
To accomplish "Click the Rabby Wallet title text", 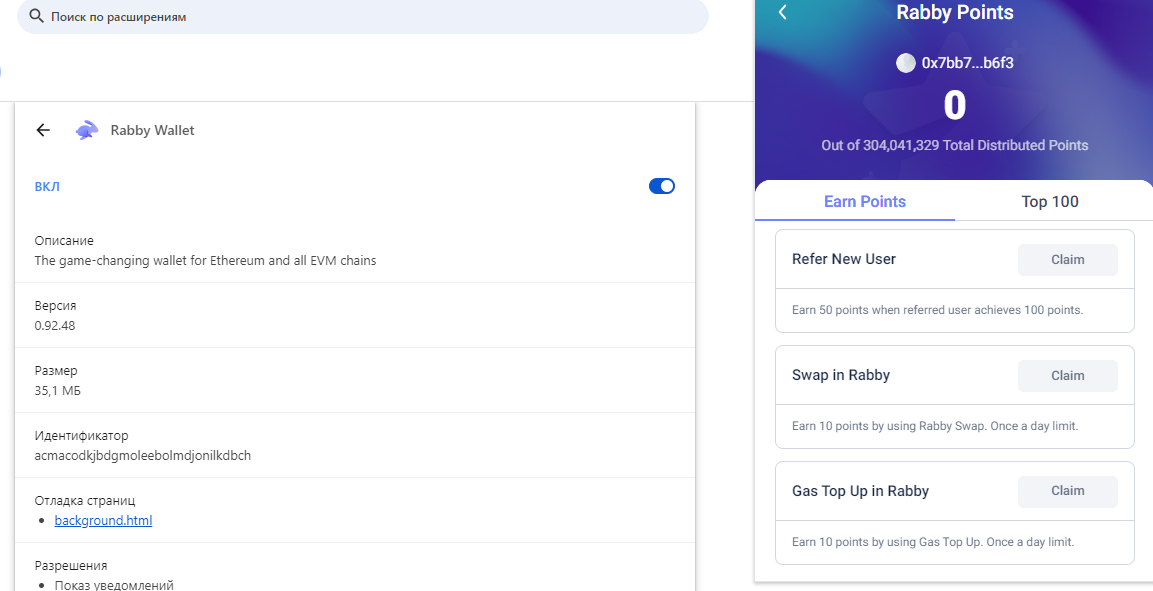I will point(152,130).
